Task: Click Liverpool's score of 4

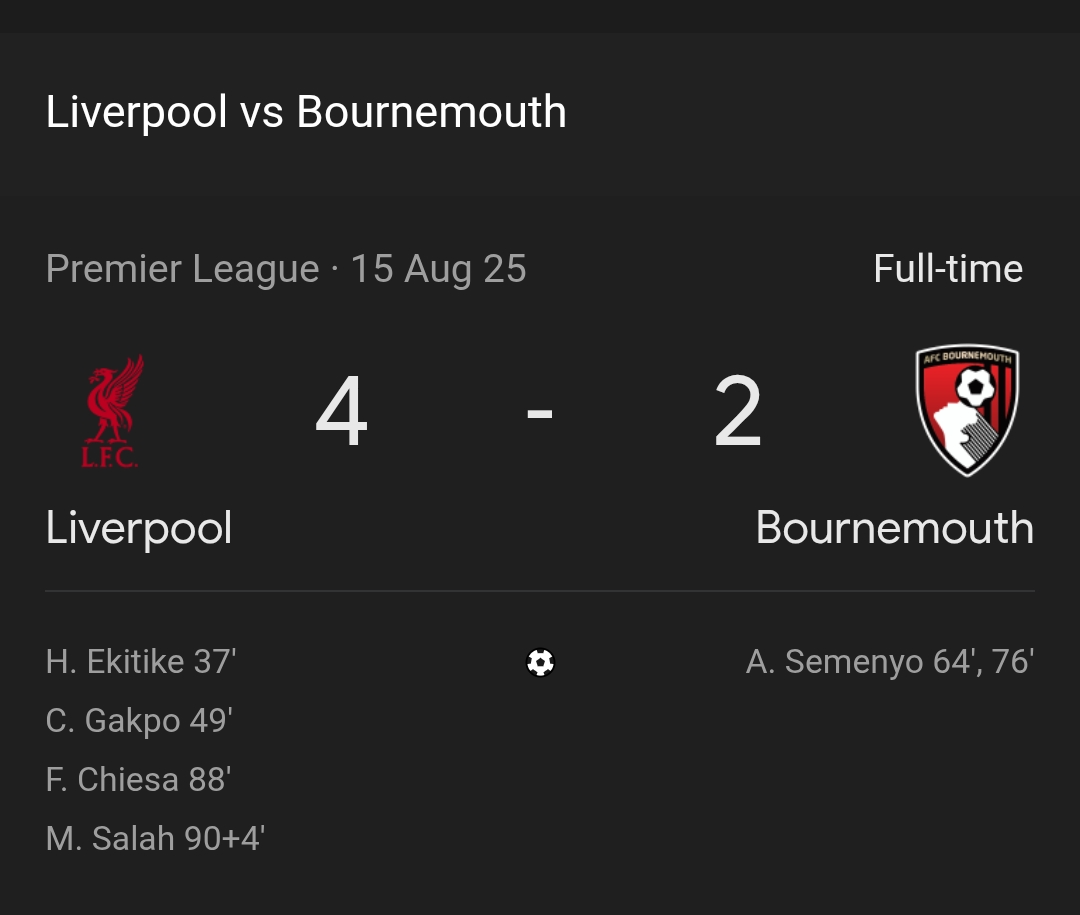Action: [343, 410]
